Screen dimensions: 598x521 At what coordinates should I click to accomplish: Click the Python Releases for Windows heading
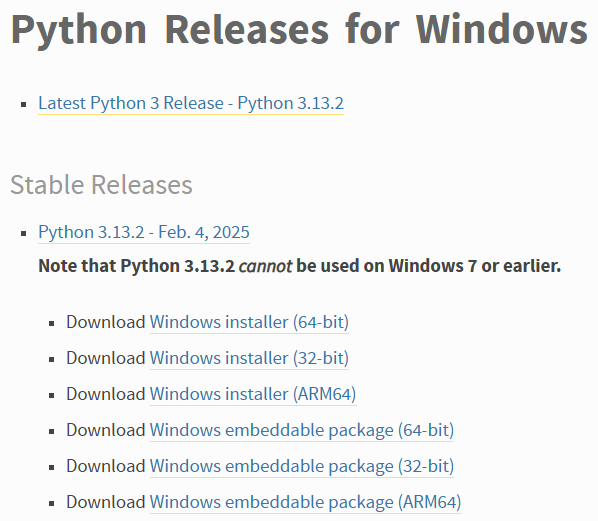[299, 30]
